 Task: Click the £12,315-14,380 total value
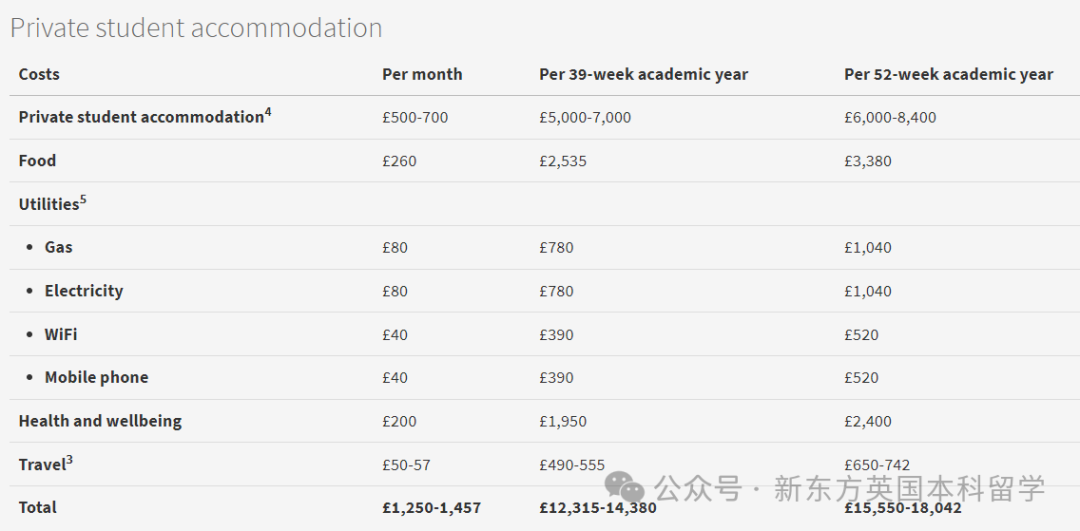click(598, 508)
